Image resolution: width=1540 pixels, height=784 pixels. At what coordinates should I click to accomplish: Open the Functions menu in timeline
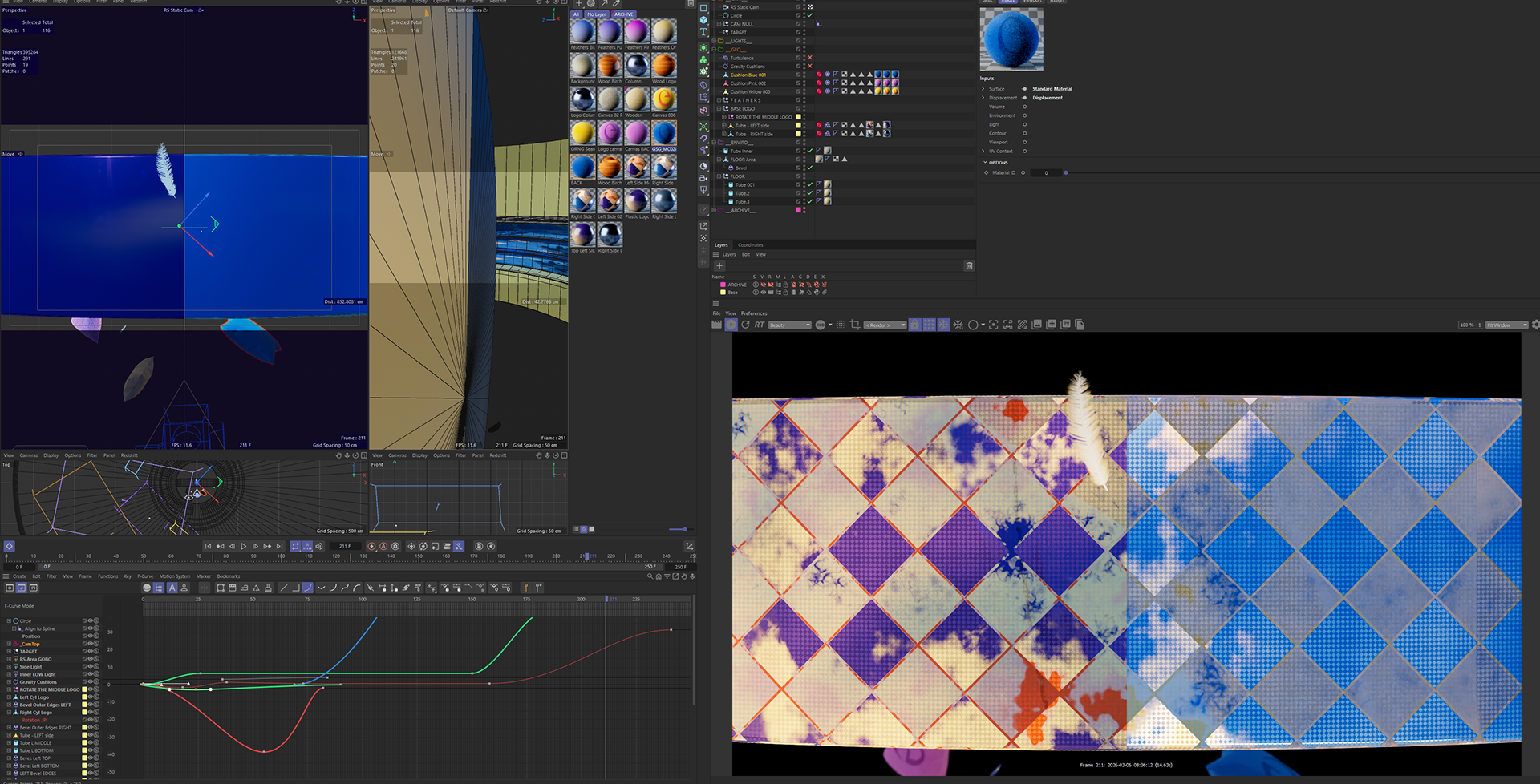(x=108, y=576)
